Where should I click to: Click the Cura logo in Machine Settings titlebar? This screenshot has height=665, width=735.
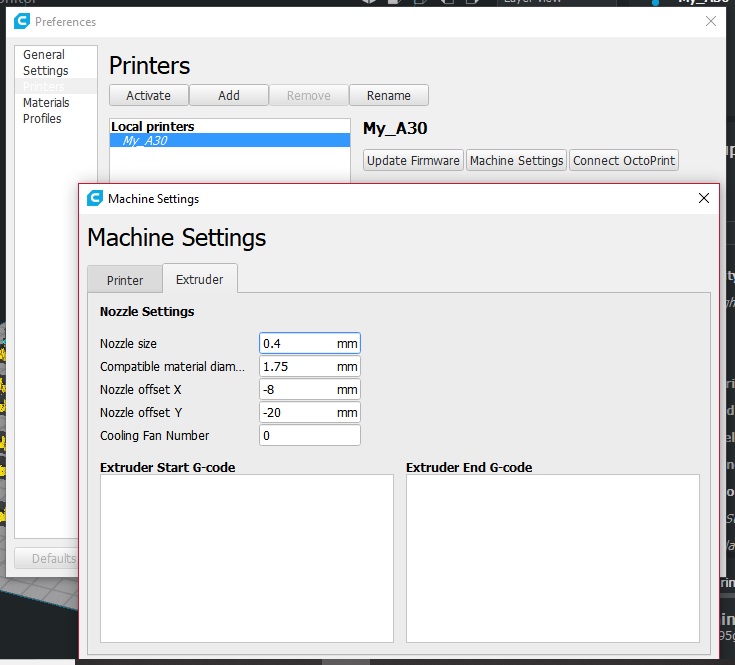95,198
